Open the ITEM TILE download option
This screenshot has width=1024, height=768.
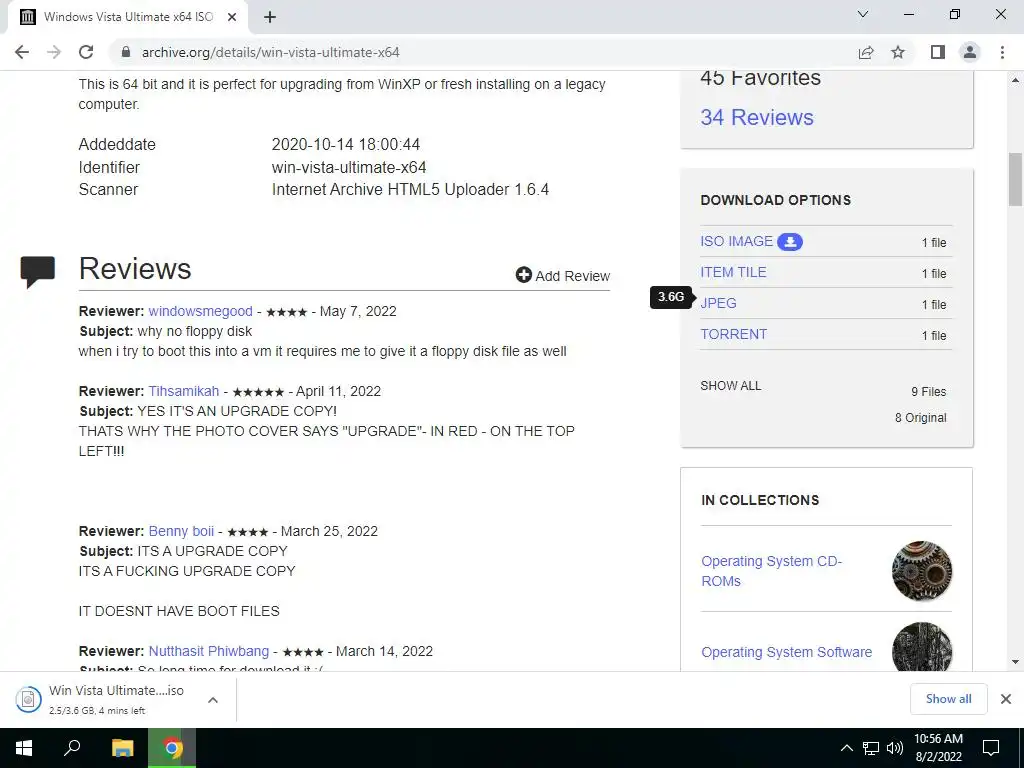click(733, 272)
